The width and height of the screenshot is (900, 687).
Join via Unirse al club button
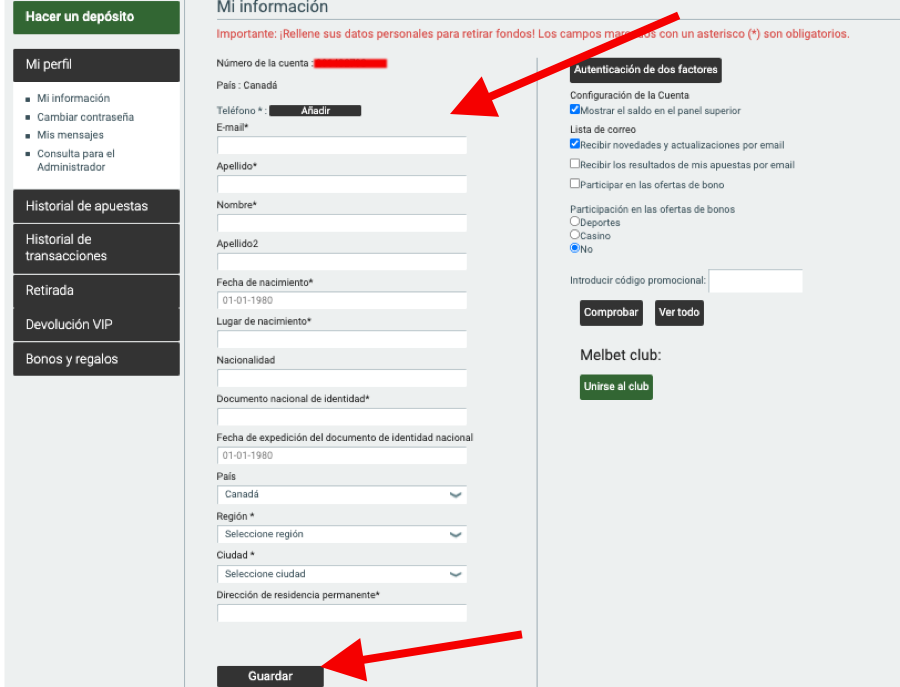click(x=616, y=387)
